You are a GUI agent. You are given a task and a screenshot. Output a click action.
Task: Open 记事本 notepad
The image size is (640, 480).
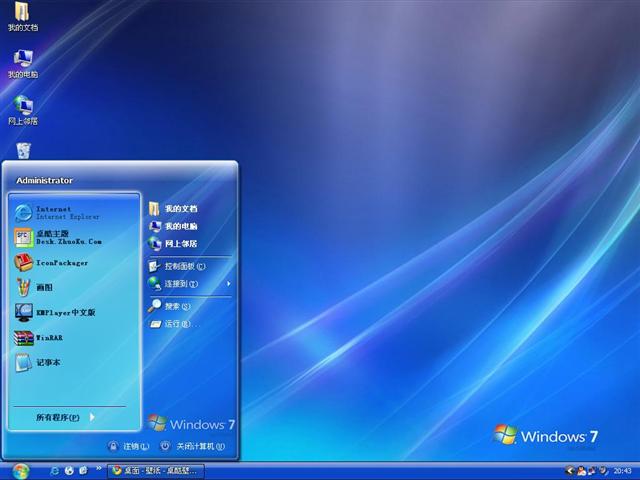click(x=73, y=362)
